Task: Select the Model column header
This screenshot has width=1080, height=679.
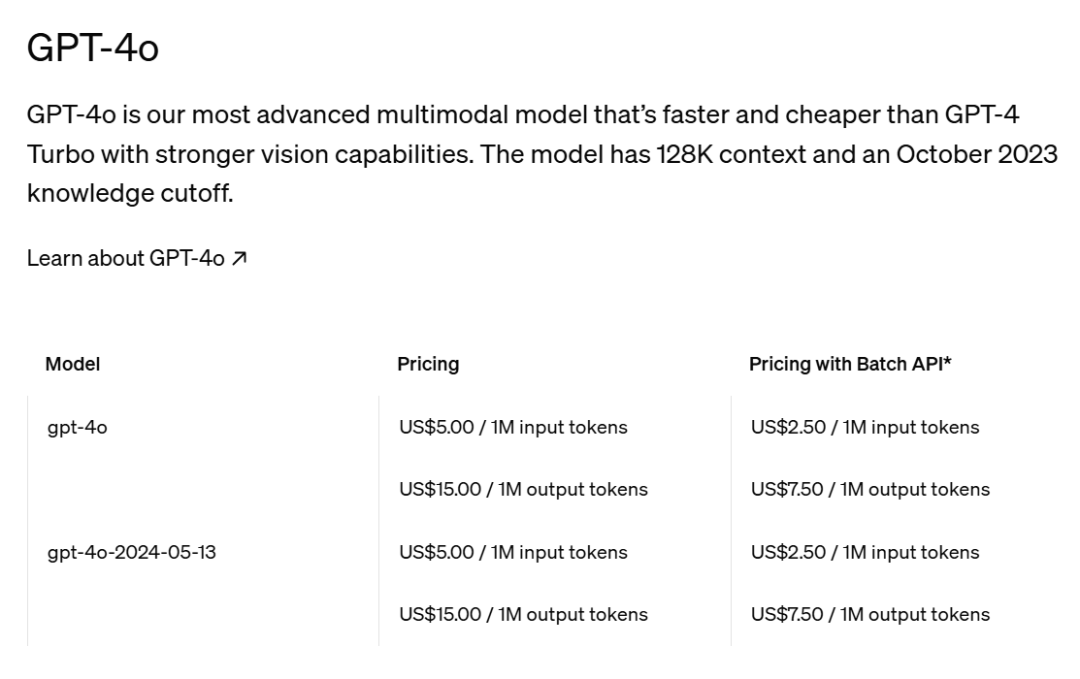Action: pos(73,365)
